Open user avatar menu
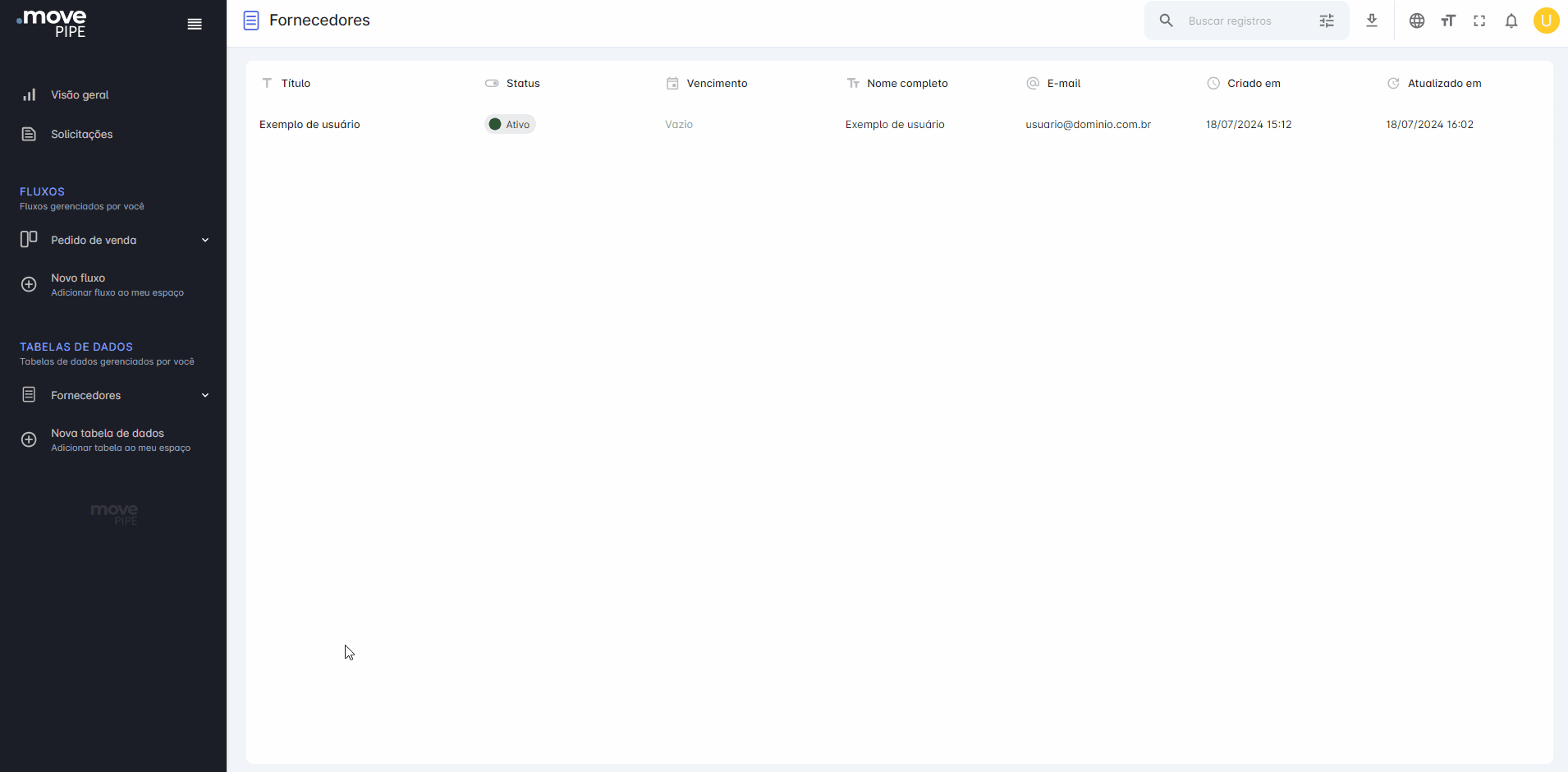Screen dimensions: 1568x772 click(1547, 21)
